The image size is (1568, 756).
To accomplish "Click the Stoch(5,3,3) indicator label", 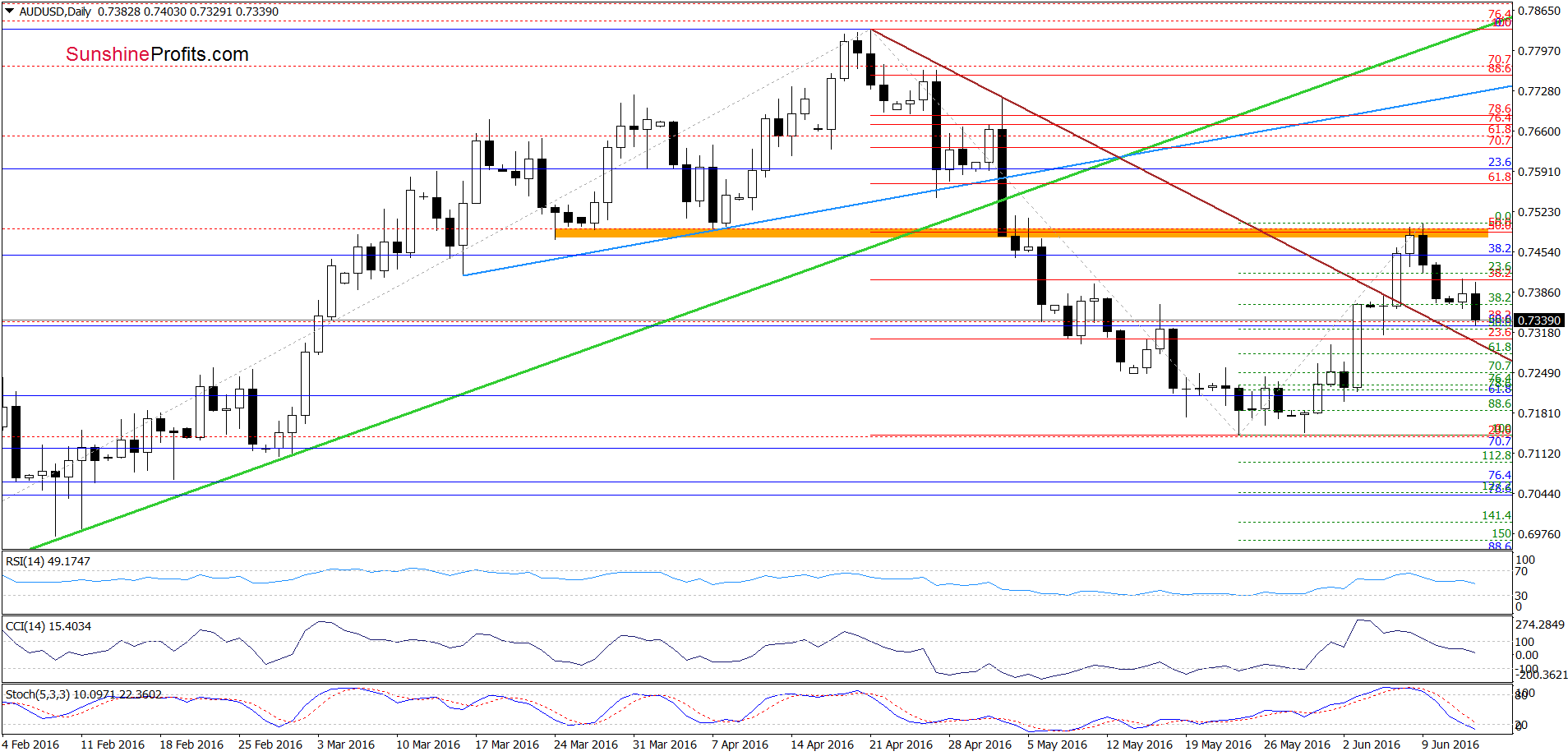I will coord(84,694).
